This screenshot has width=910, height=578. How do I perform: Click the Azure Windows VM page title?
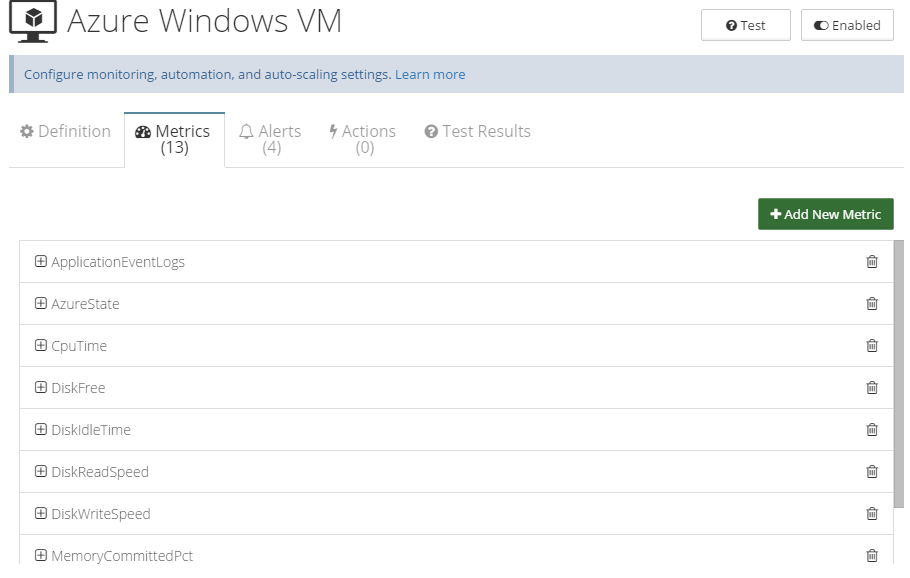pos(204,21)
